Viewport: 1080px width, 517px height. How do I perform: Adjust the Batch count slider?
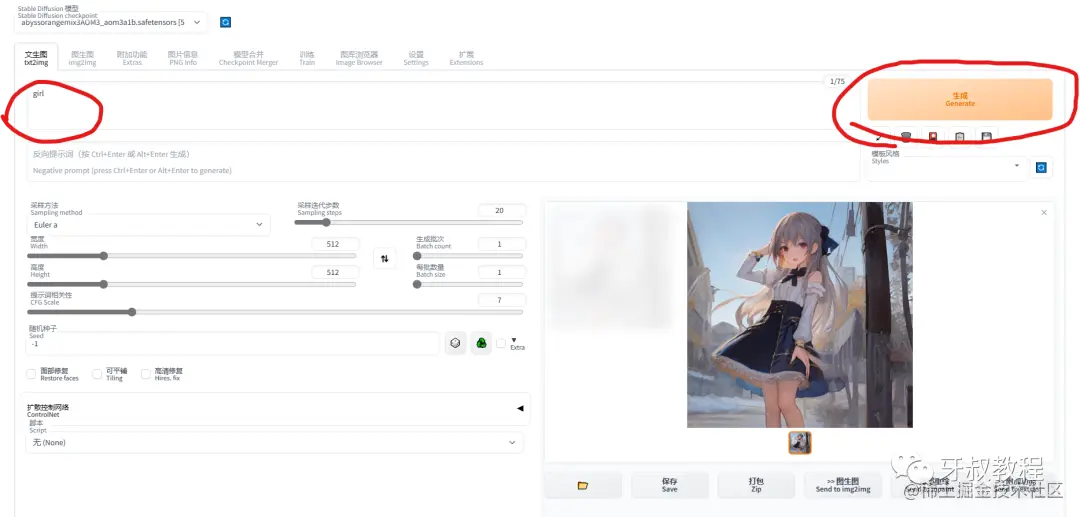(x=469, y=255)
